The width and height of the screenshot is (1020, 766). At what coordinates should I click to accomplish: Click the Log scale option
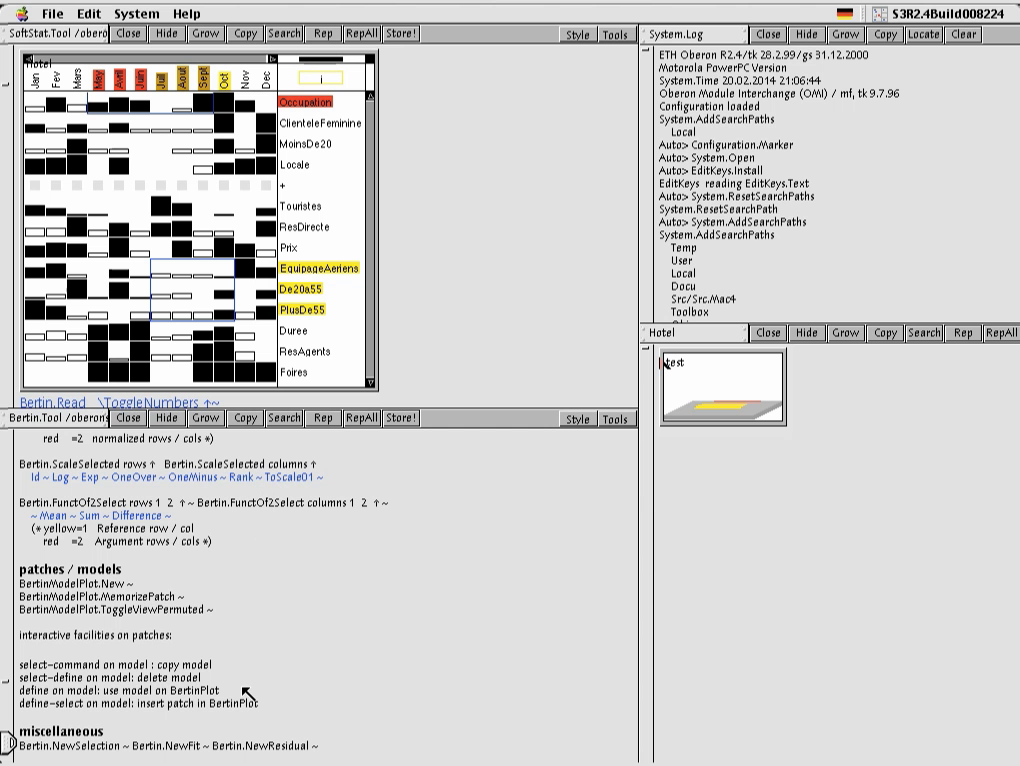tap(60, 477)
